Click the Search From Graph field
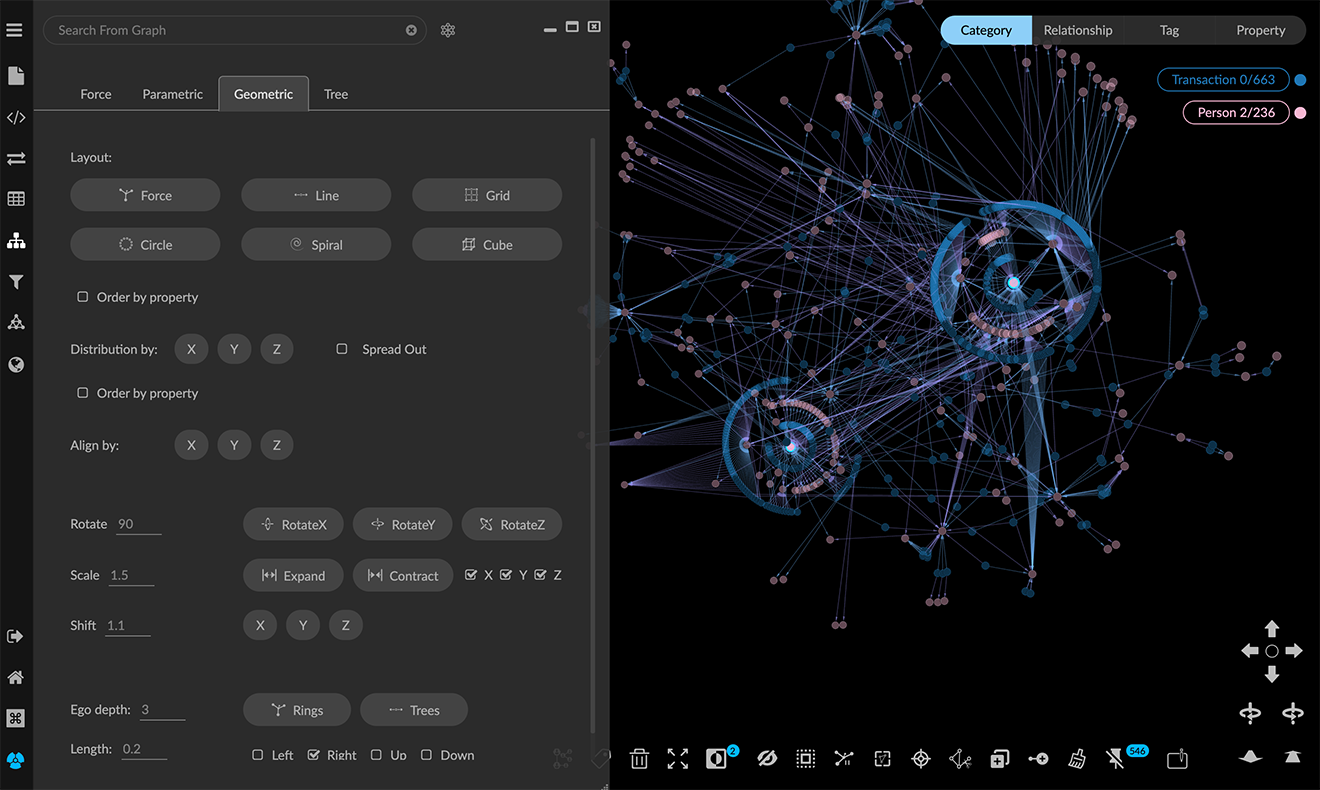 [225, 30]
